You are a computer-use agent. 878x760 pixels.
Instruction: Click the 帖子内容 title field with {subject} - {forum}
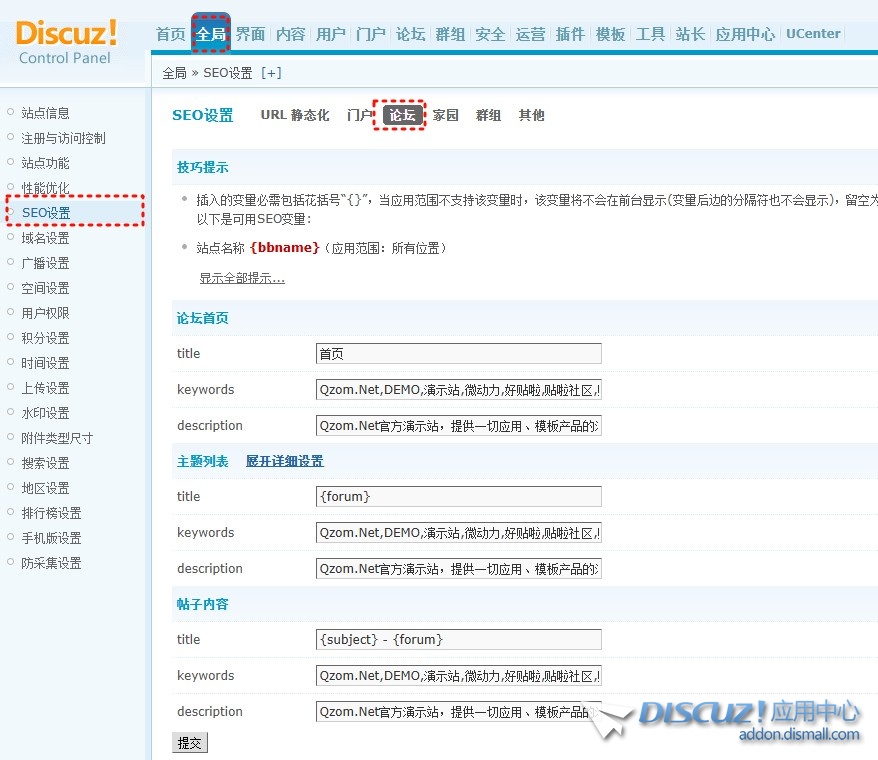[x=458, y=639]
